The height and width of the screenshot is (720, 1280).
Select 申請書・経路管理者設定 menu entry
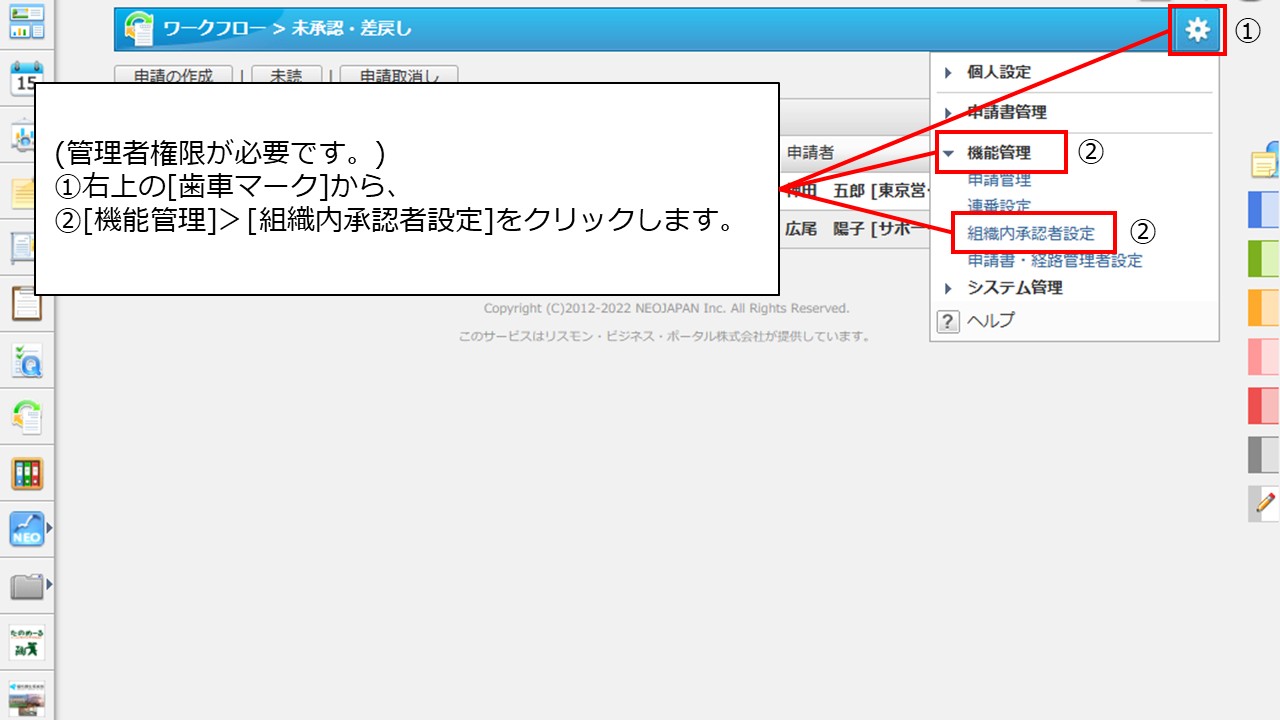(x=1054, y=261)
